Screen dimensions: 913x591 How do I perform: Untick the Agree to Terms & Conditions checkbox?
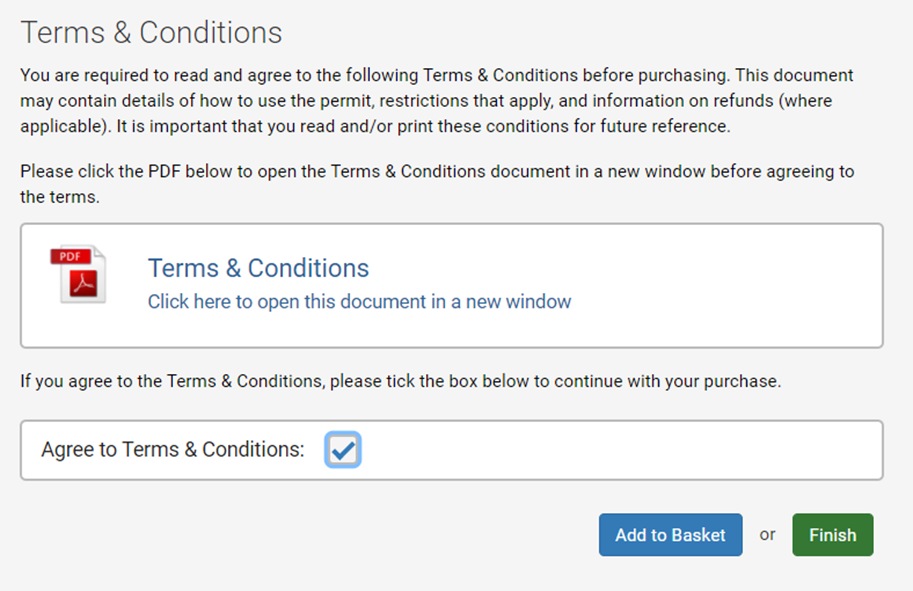[x=343, y=450]
